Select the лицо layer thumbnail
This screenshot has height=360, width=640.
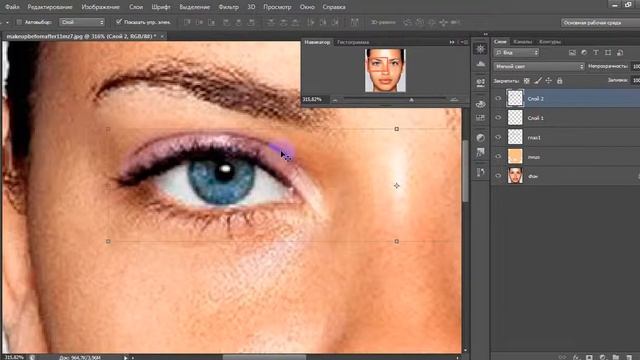coord(515,156)
